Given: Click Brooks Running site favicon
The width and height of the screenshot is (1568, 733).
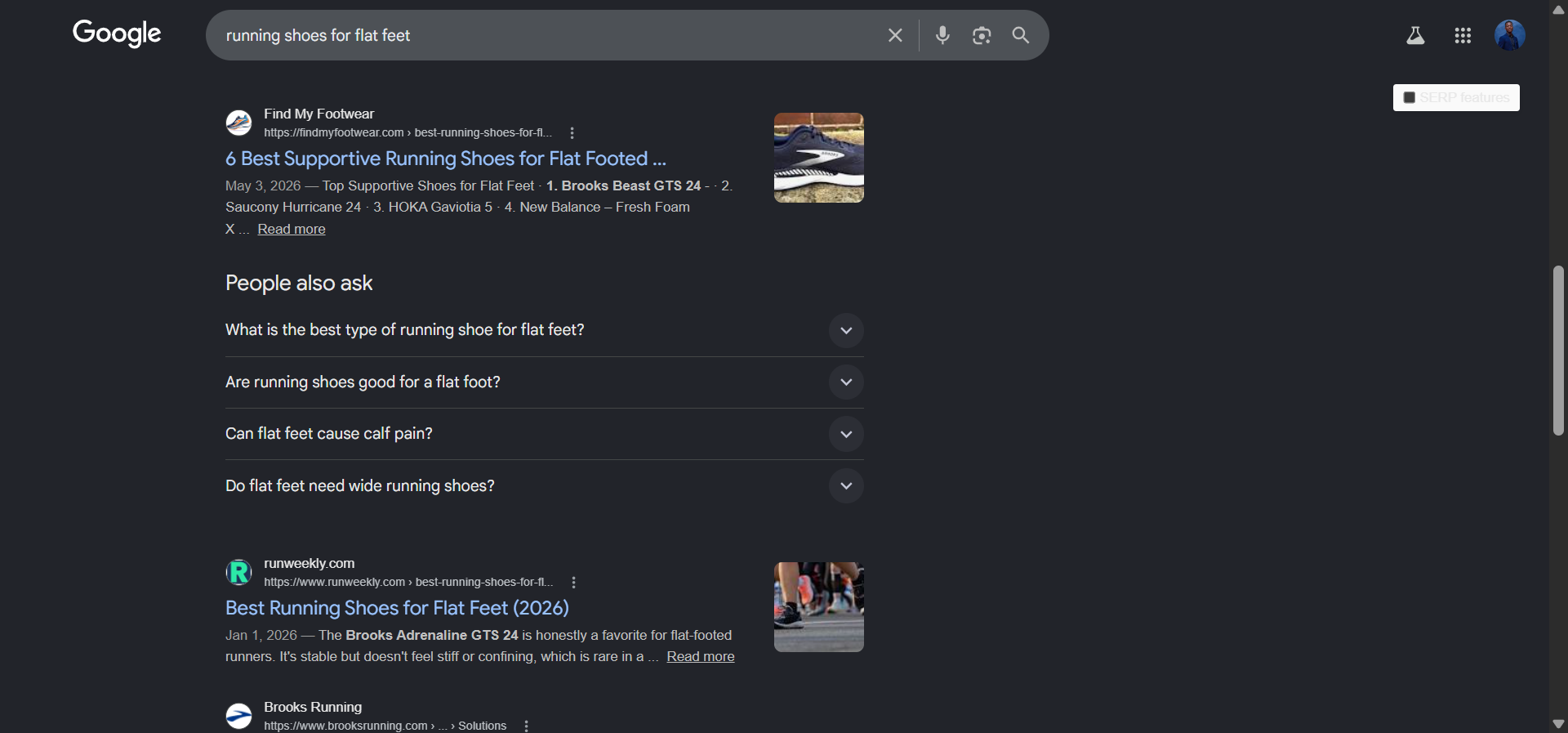Looking at the screenshot, I should point(238,716).
